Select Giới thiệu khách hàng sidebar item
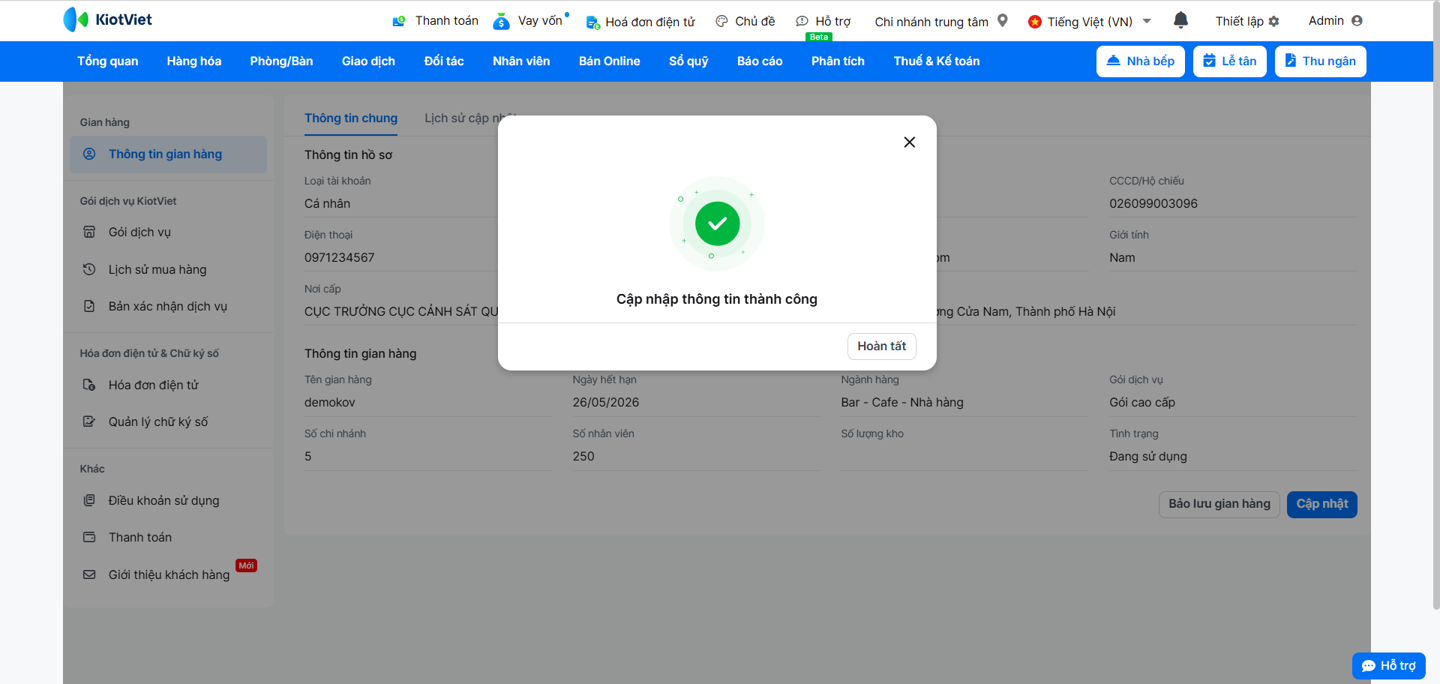Image resolution: width=1440 pixels, height=684 pixels. click(x=168, y=575)
